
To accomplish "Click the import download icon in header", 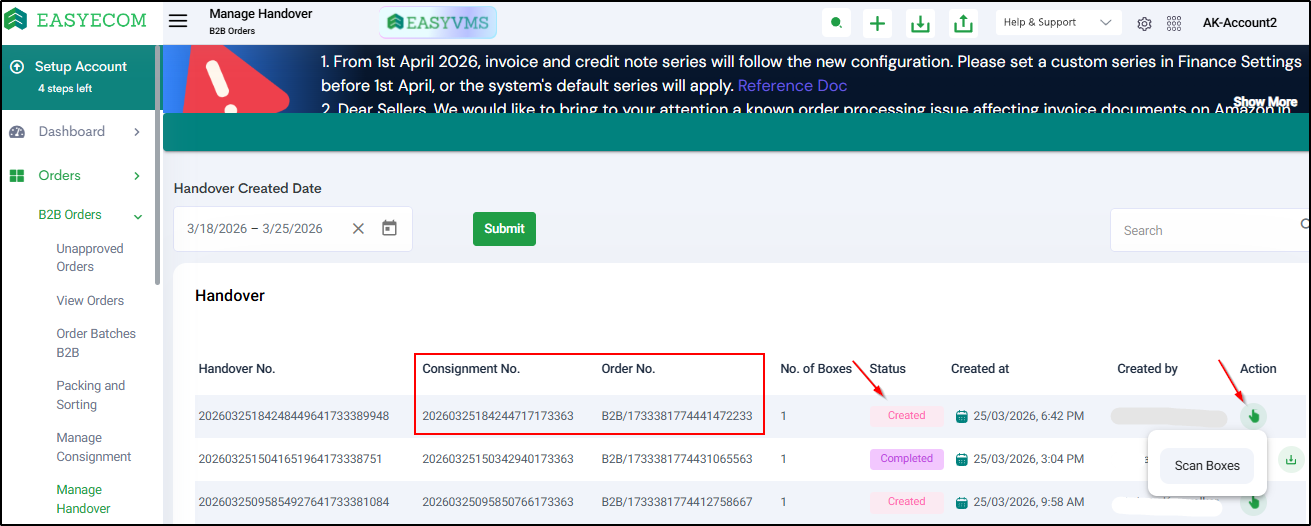I will 920,23.
